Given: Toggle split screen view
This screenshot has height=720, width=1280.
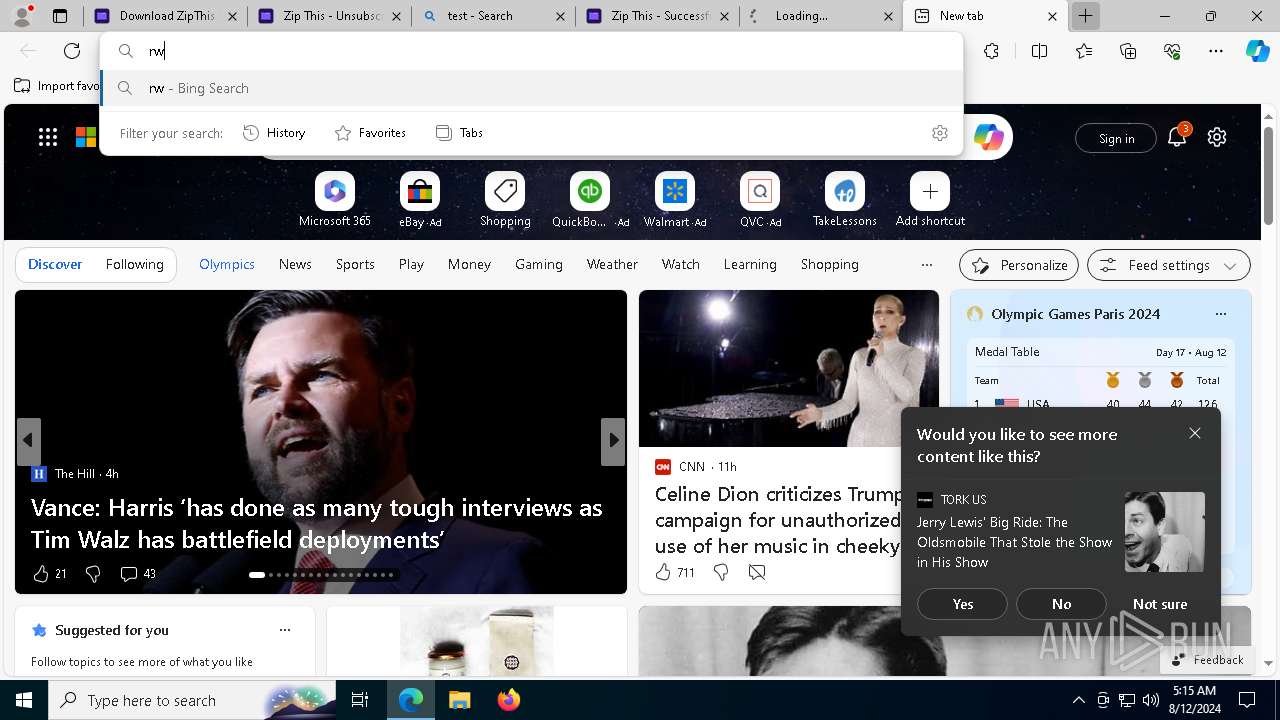Looking at the screenshot, I should point(1039,51).
